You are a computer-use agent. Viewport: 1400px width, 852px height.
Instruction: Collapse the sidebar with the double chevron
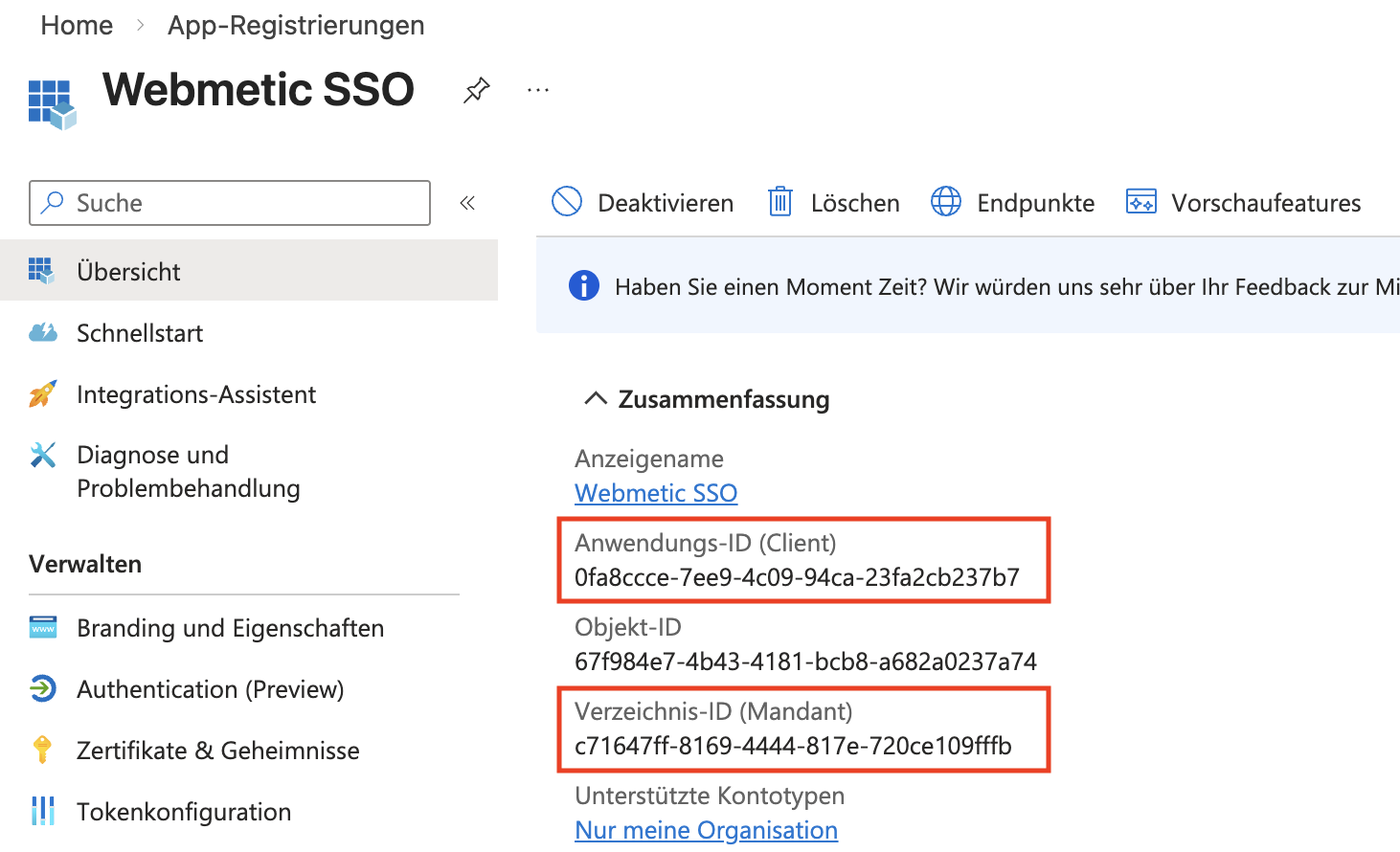coord(467,203)
